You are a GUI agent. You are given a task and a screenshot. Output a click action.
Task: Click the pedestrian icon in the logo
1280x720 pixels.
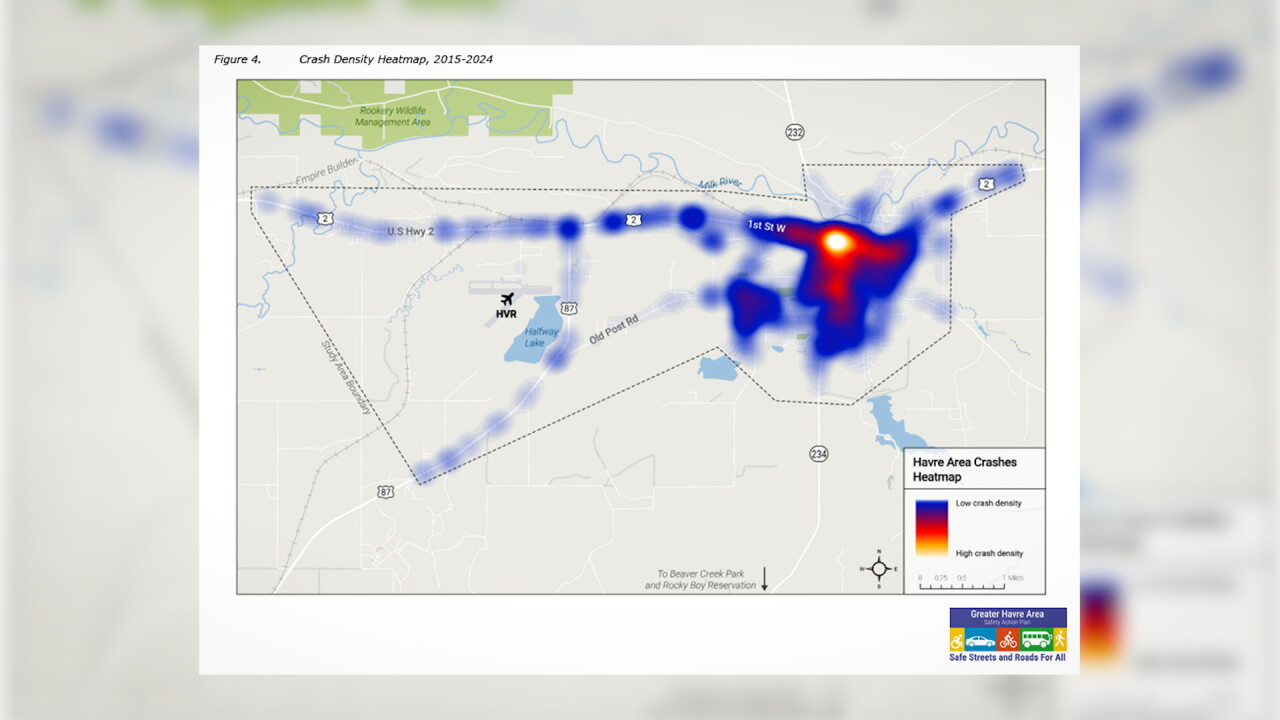coord(1059,640)
